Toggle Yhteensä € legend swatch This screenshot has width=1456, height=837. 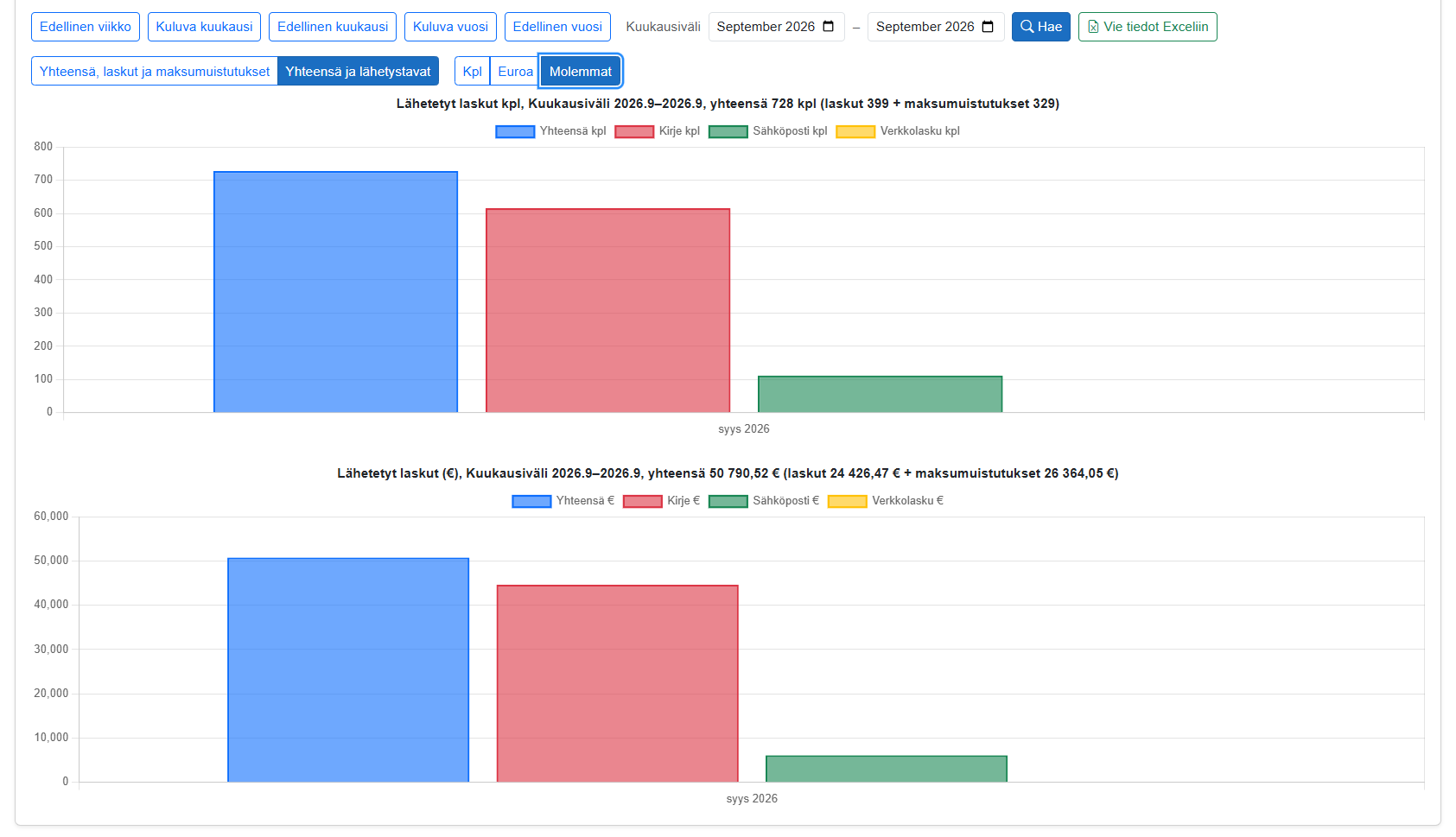[531, 501]
